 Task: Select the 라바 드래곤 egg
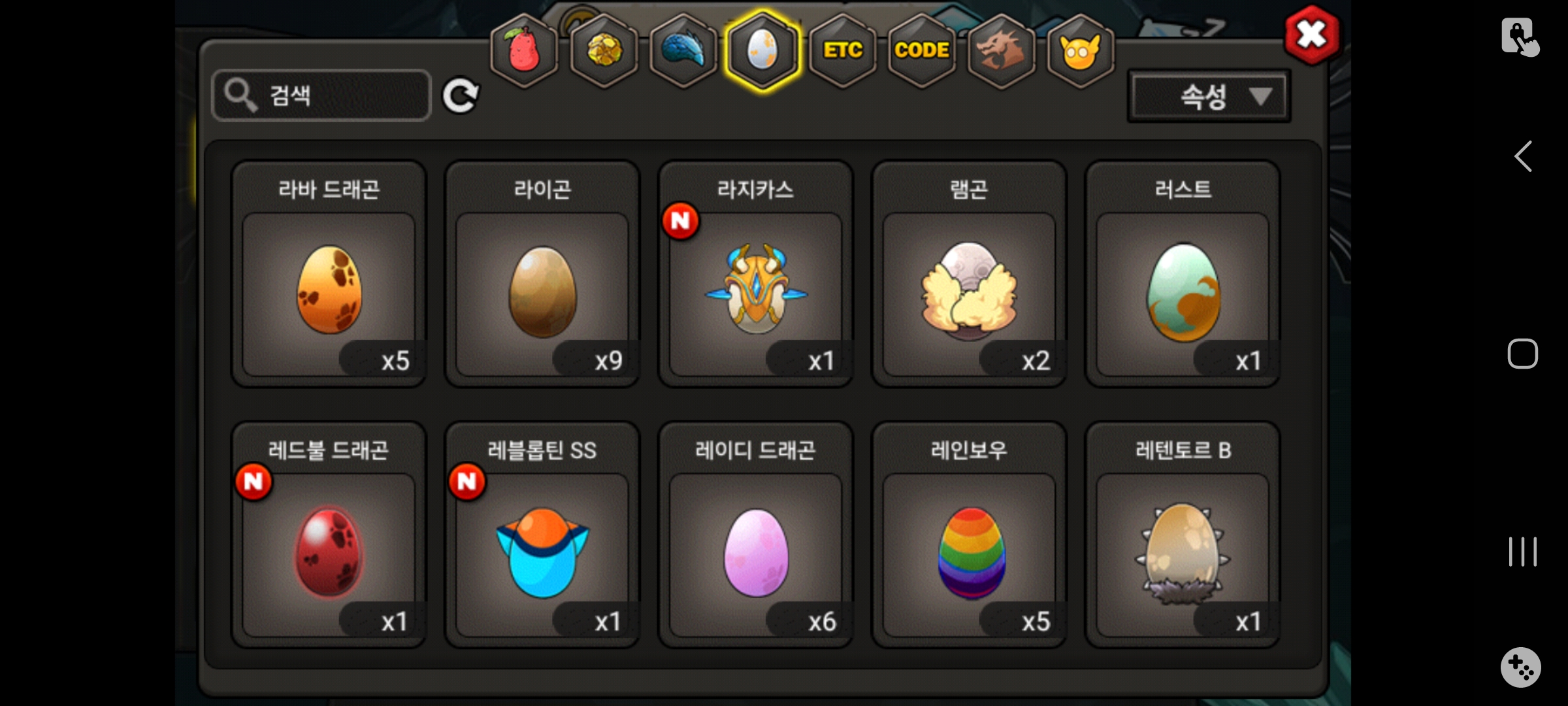pyautogui.click(x=329, y=274)
